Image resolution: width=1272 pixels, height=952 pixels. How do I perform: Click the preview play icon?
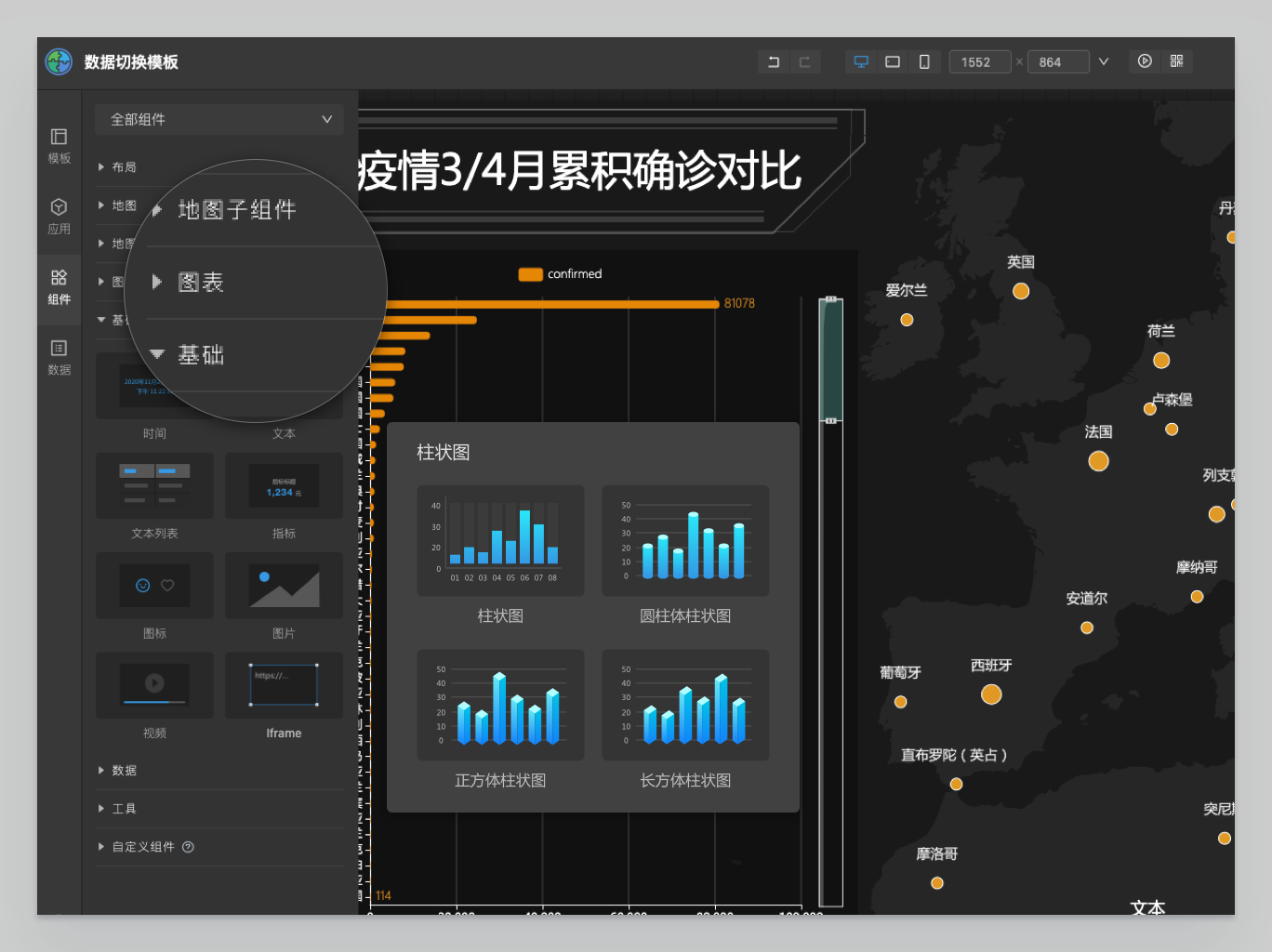(x=1146, y=60)
